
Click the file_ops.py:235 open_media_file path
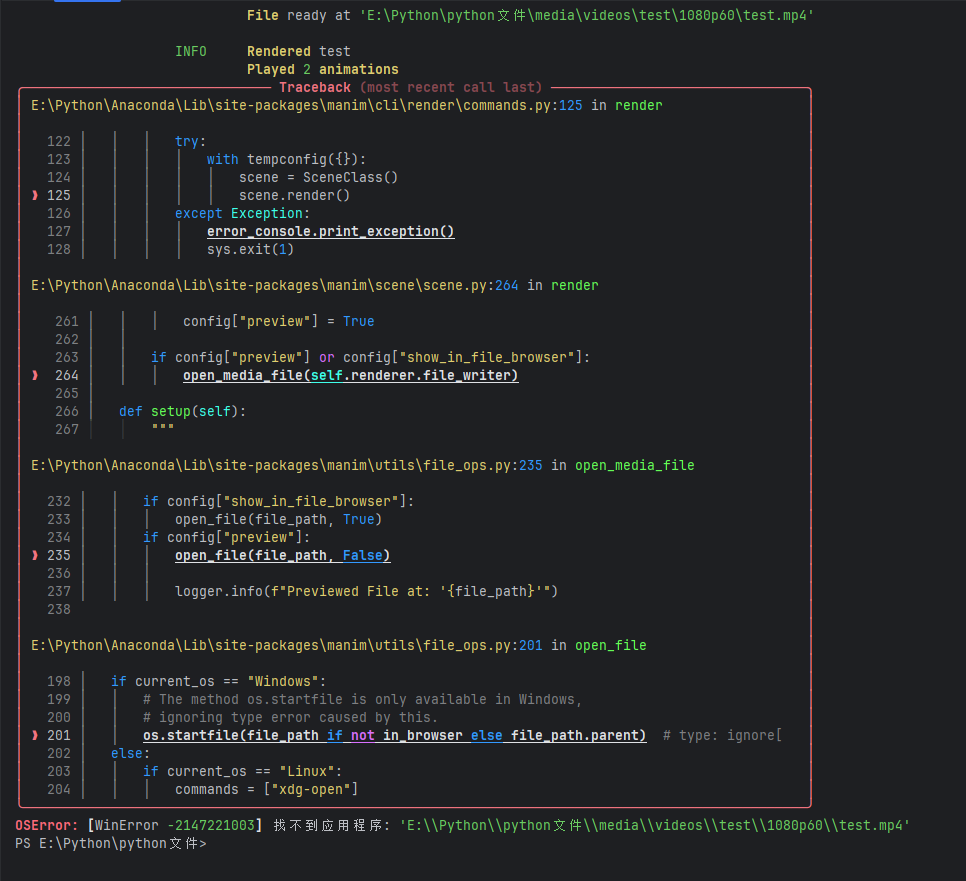[286, 465]
